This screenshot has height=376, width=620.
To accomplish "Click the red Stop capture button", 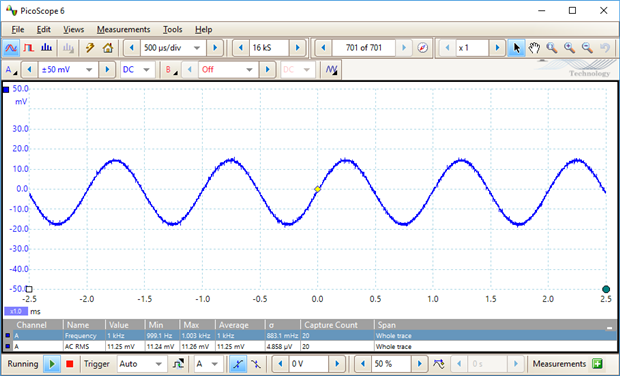I will (x=70, y=364).
